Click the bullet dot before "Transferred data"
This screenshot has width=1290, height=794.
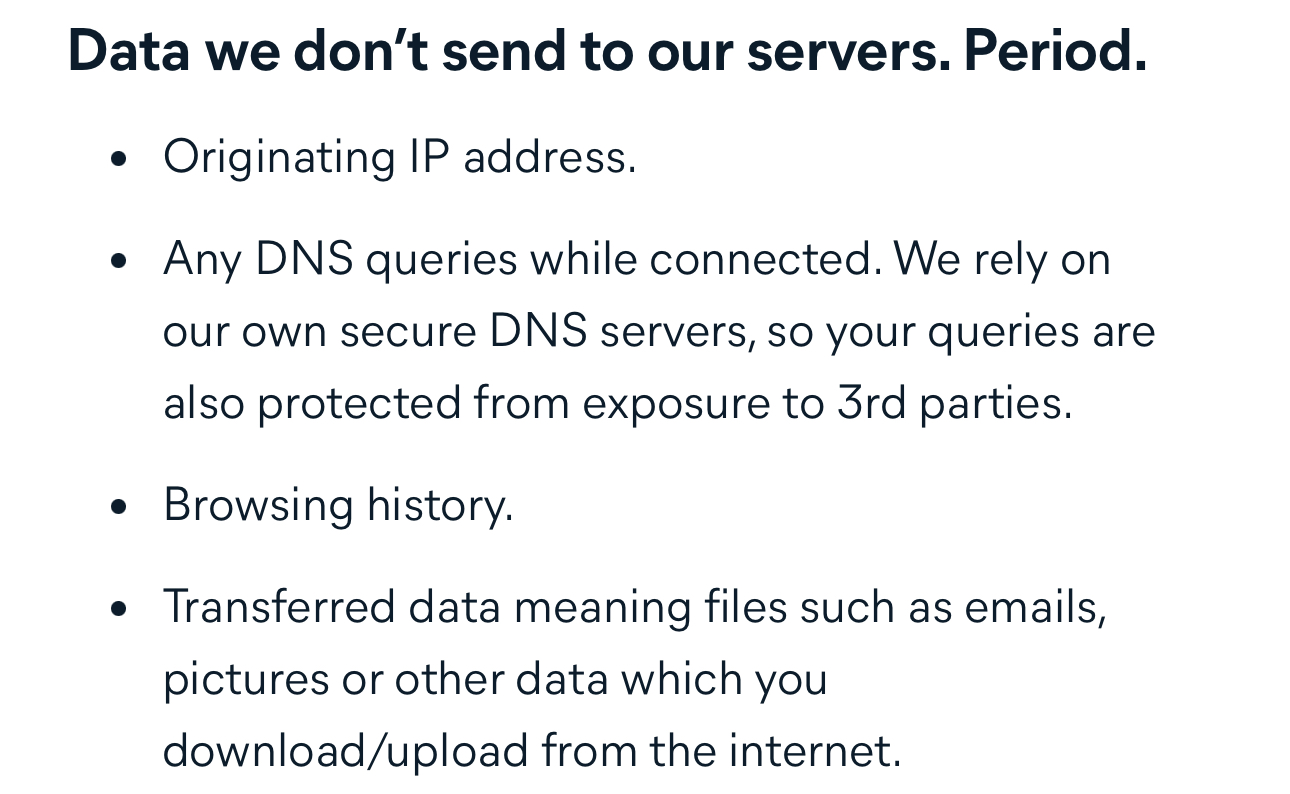click(x=120, y=609)
